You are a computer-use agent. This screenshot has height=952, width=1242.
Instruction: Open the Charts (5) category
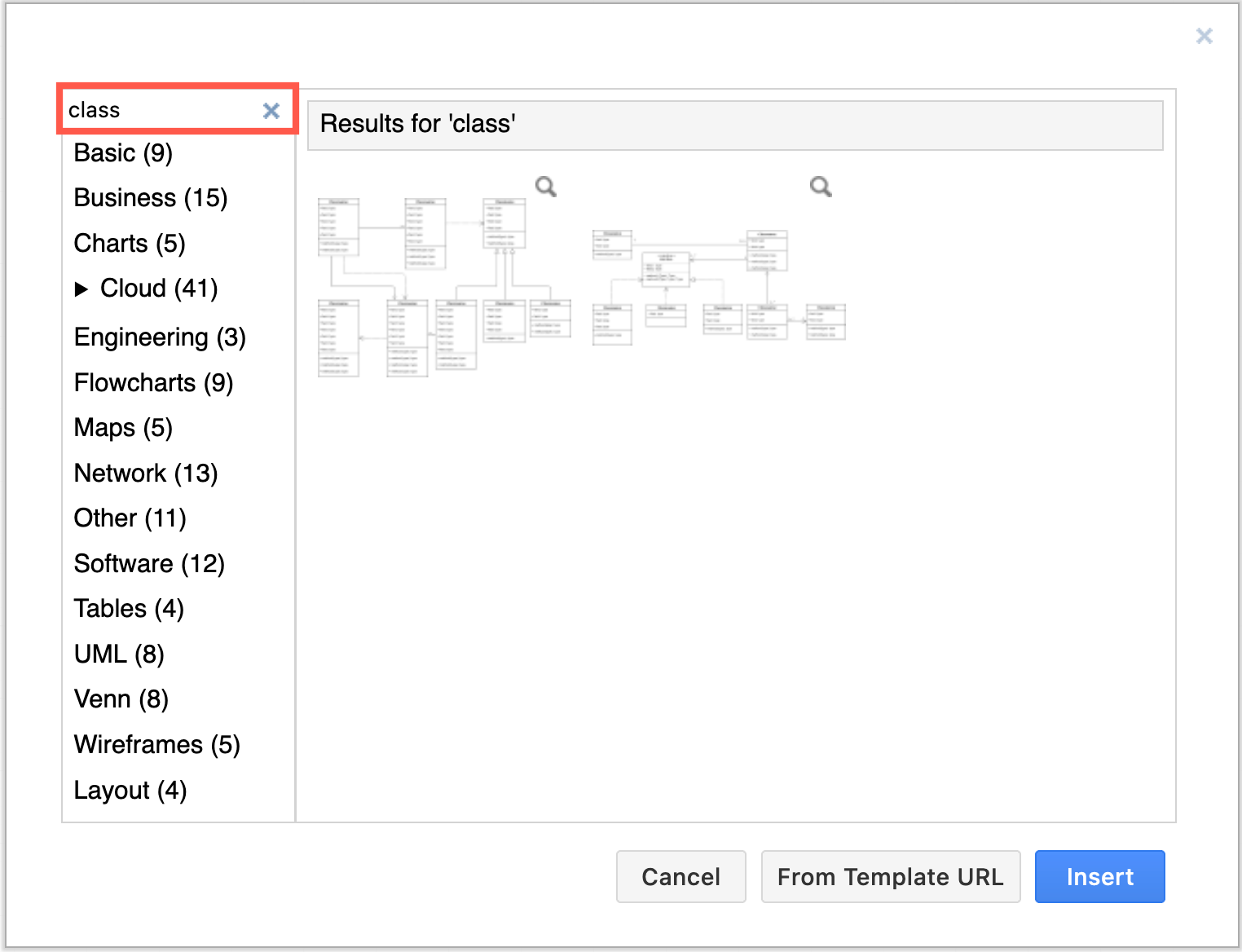(x=130, y=243)
